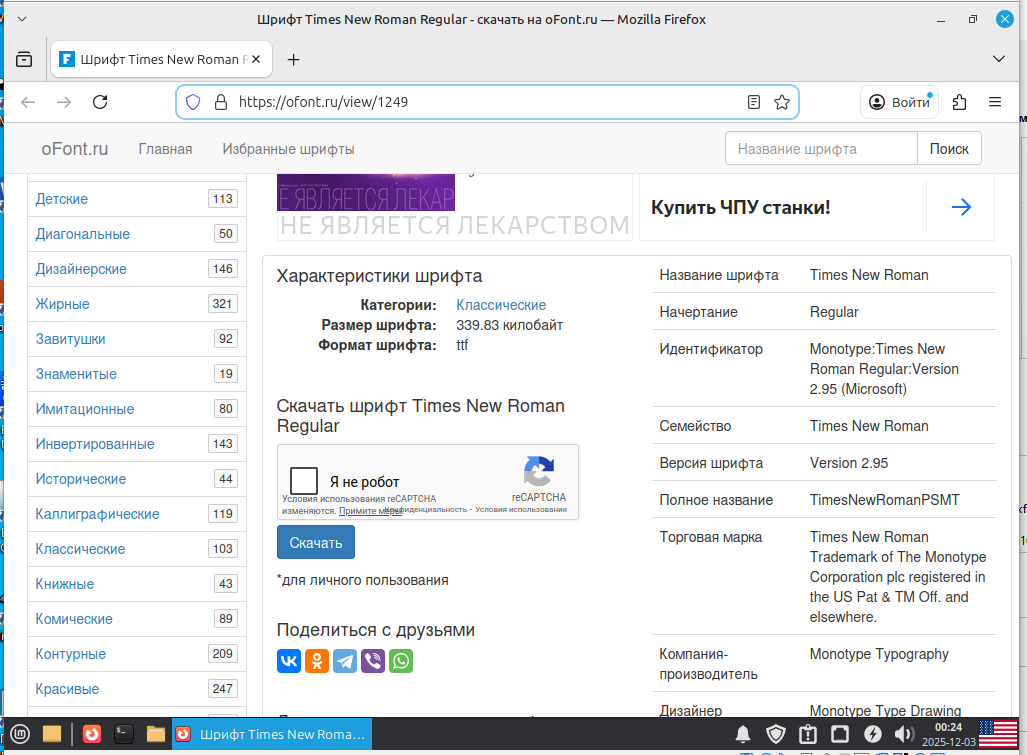
Task: Expand the list all tabs chevron
Action: (x=999, y=59)
